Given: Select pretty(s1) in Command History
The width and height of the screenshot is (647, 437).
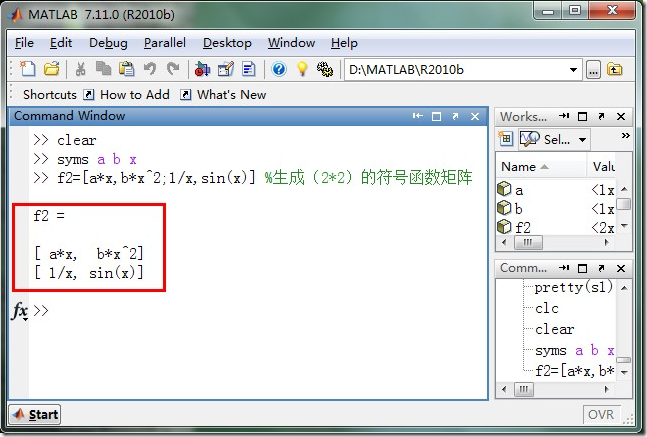Looking at the screenshot, I should (x=573, y=287).
